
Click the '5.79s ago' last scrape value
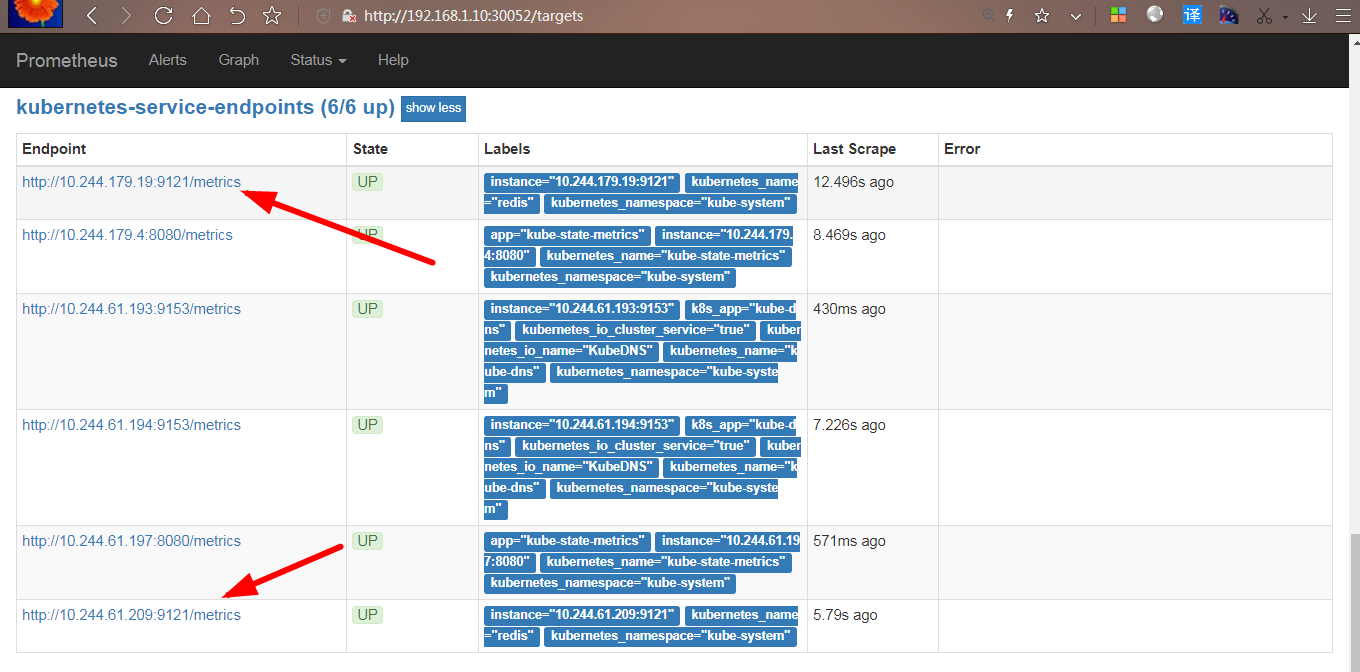click(x=846, y=615)
